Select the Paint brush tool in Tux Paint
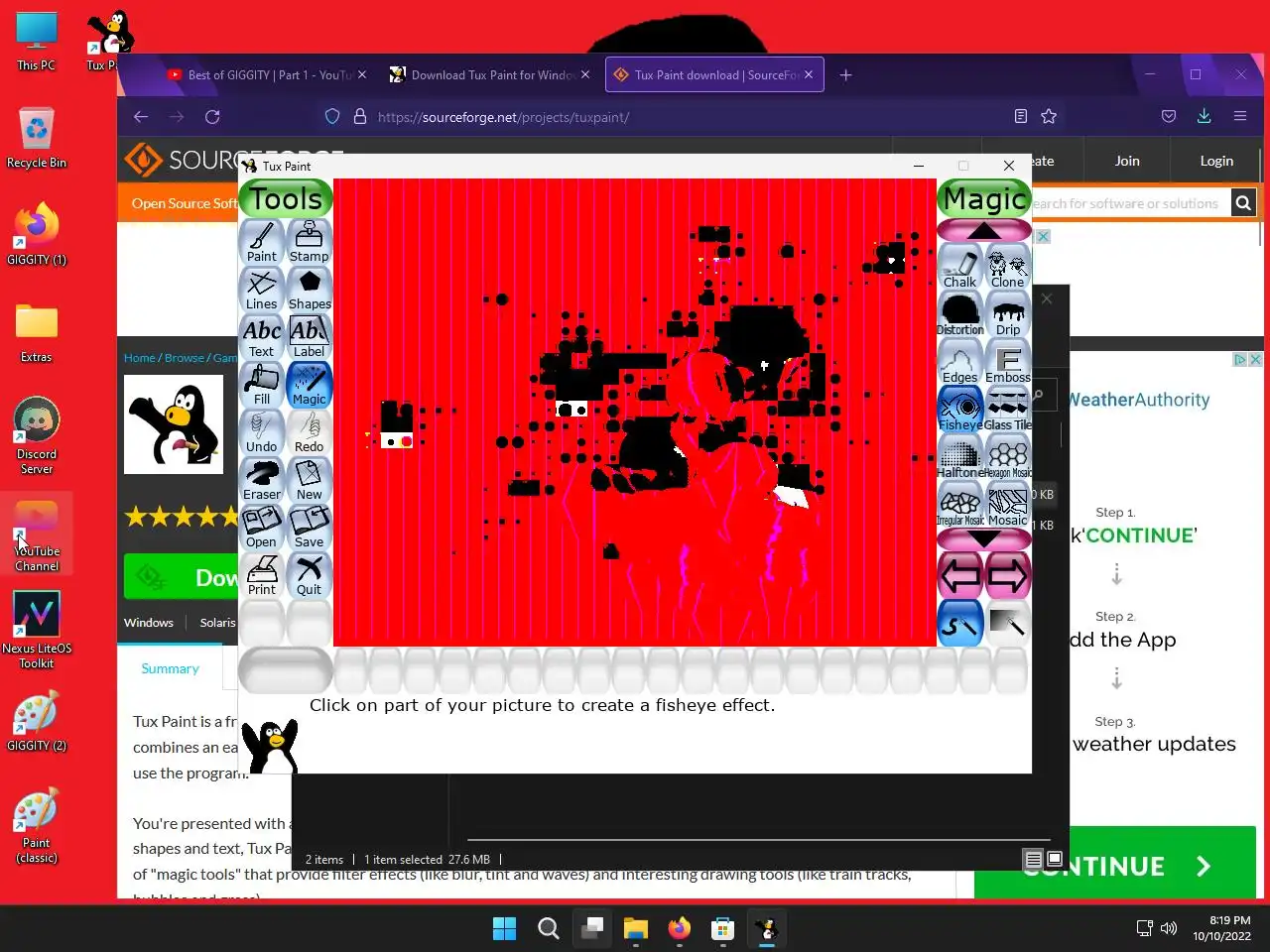Screen dimensions: 1270x952 click(x=262, y=242)
